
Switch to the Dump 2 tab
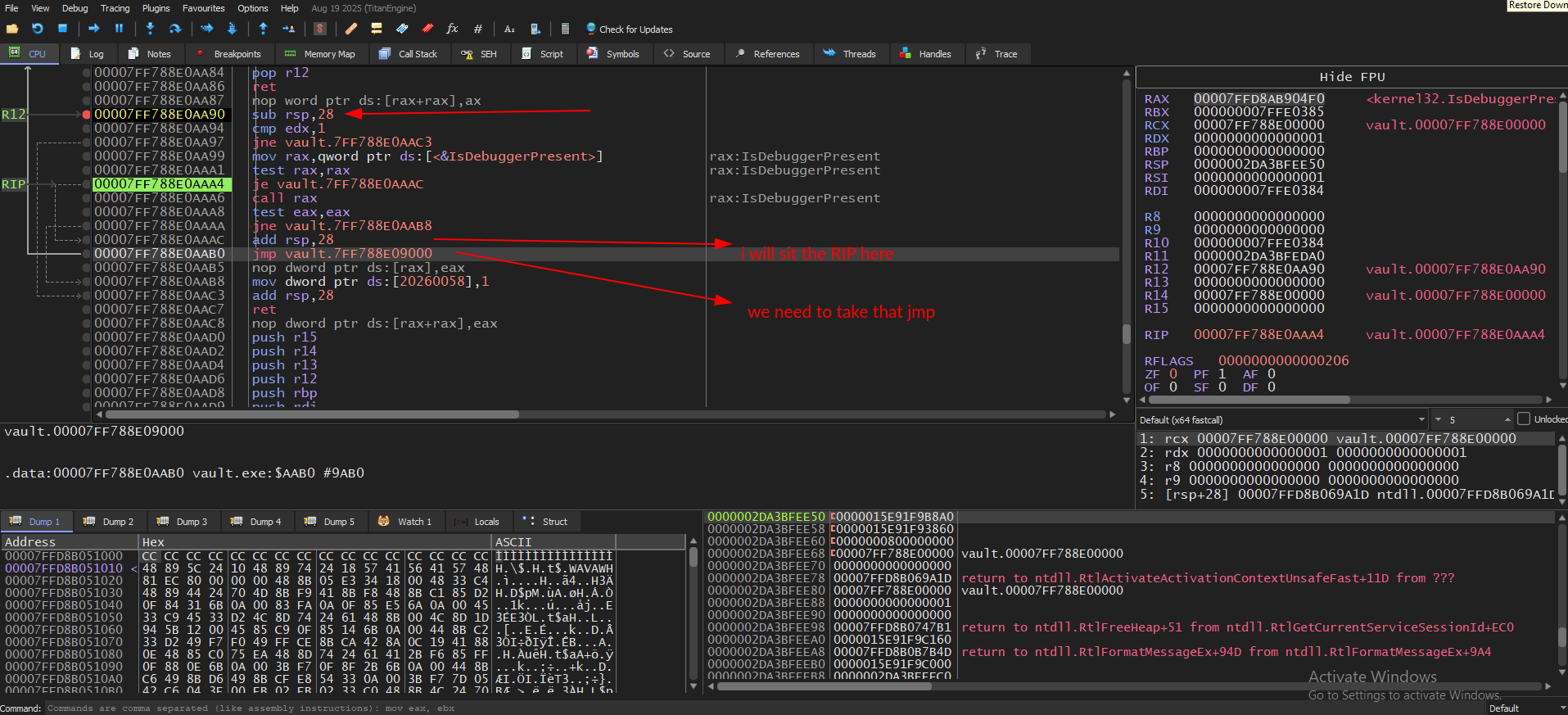click(x=110, y=522)
